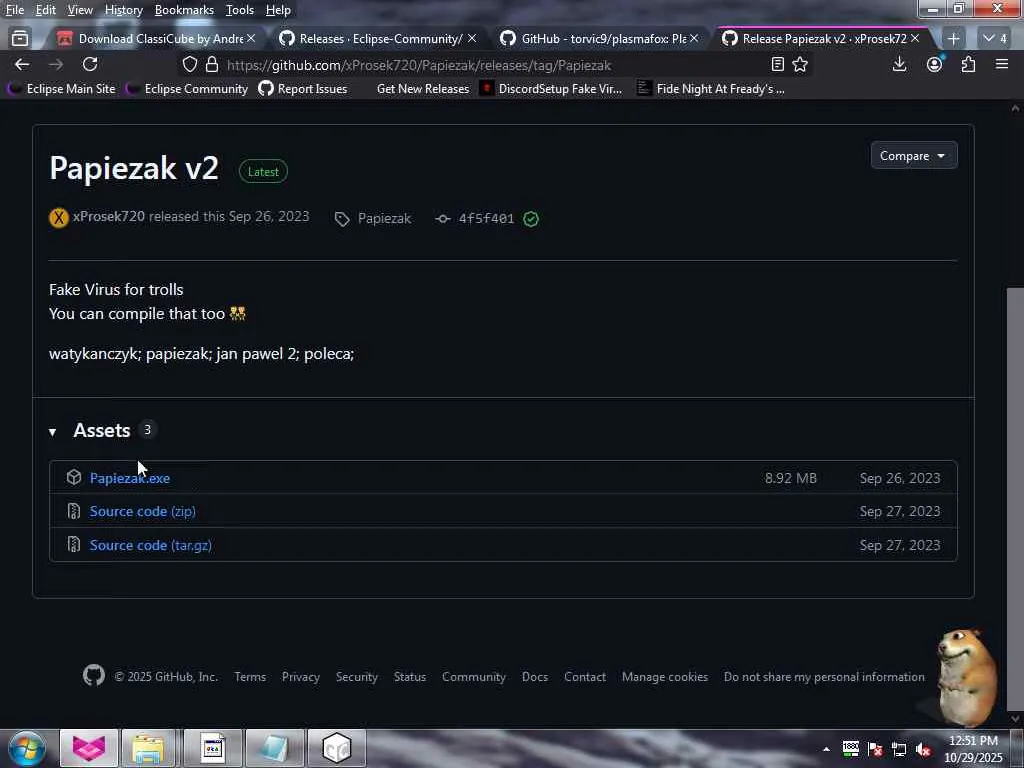This screenshot has height=768, width=1024.
Task: Open Eclipse Main Site bookmark
Action: (62, 89)
